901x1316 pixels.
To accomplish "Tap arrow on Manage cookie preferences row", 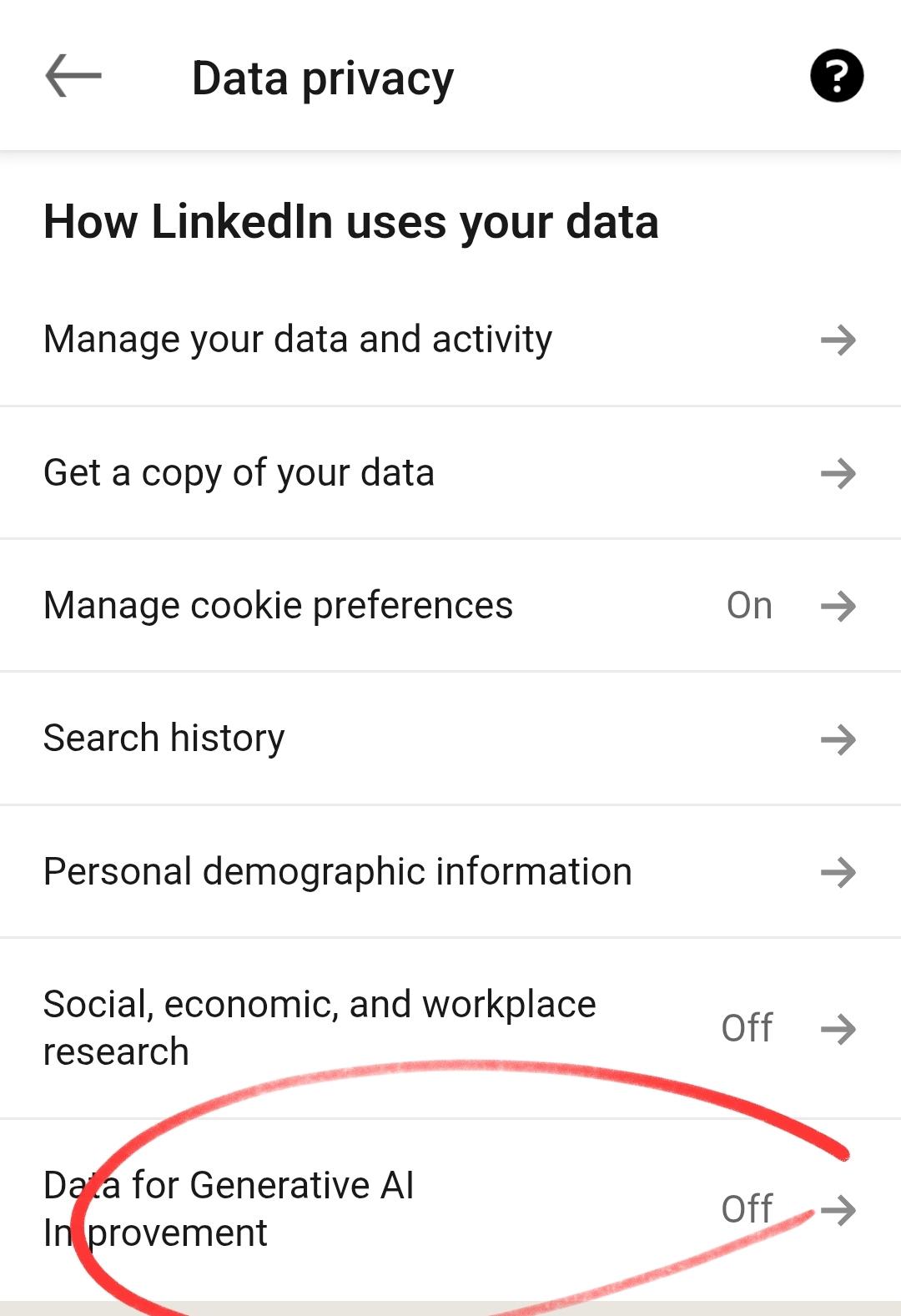I will click(838, 606).
